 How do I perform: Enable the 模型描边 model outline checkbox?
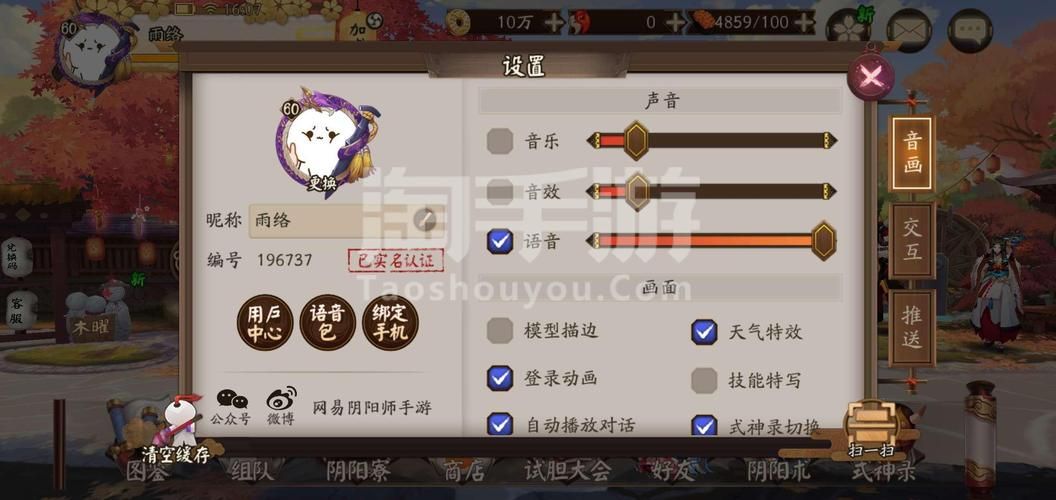point(500,331)
